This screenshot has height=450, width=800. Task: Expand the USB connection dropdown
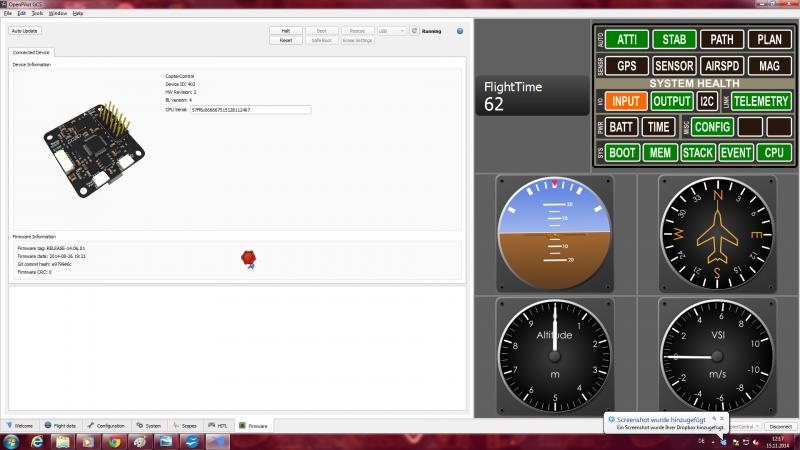click(x=391, y=31)
